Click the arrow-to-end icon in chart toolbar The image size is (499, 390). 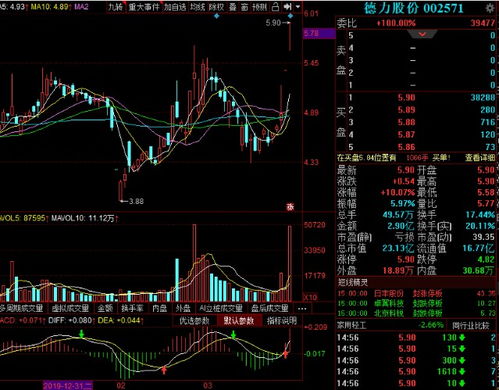coord(288,7)
